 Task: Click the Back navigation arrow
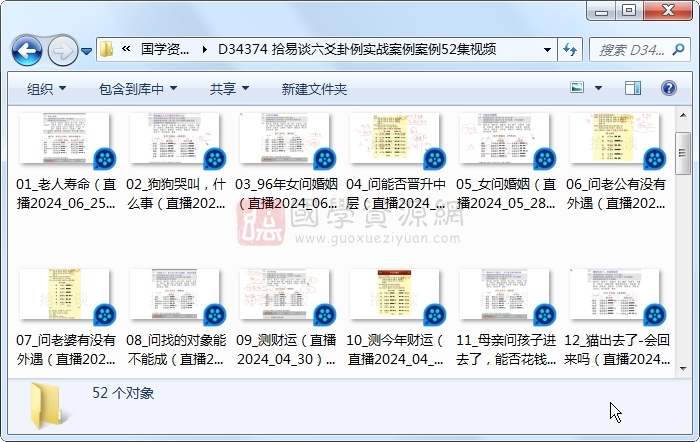point(27,50)
